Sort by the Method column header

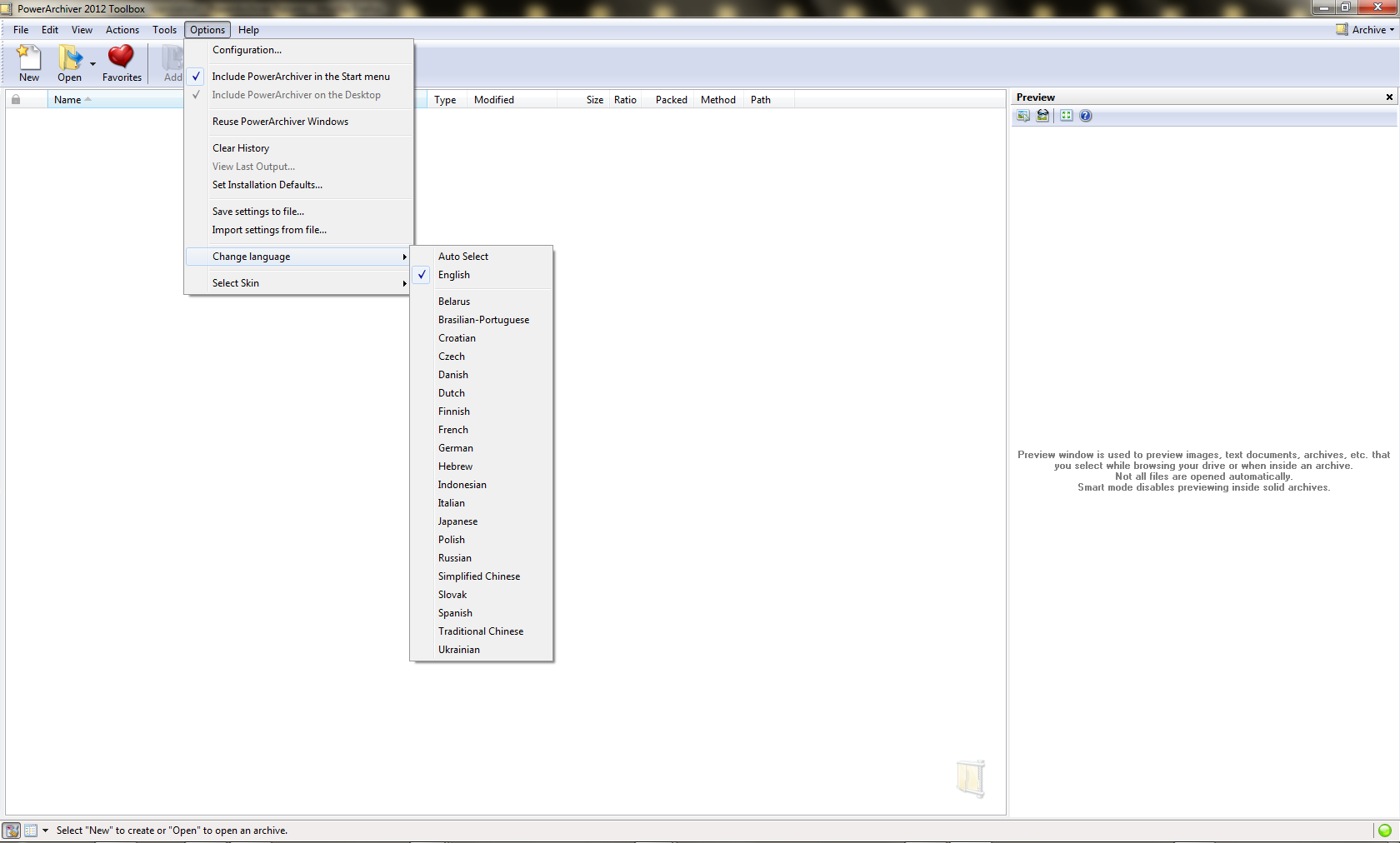tap(718, 100)
